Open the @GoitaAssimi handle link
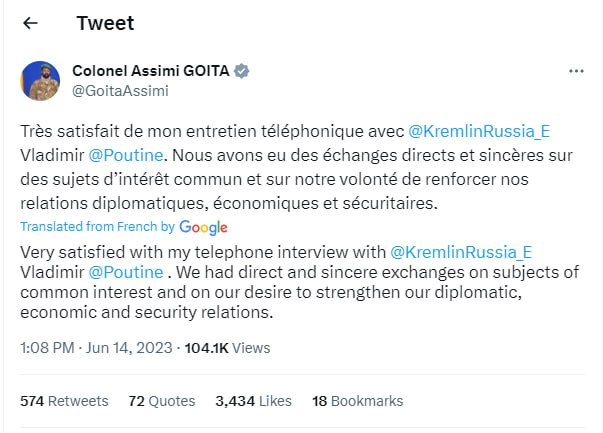The image size is (603, 433). coord(120,90)
